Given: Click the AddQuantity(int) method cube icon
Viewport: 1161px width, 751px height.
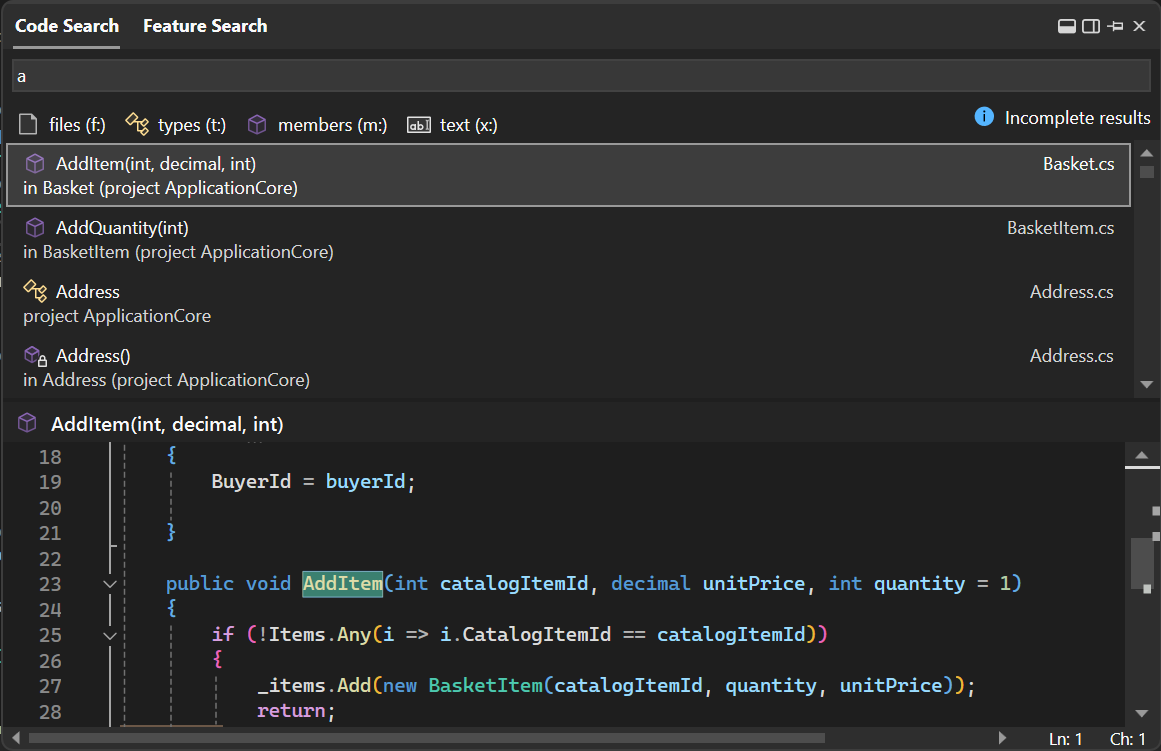Looking at the screenshot, I should [x=35, y=228].
